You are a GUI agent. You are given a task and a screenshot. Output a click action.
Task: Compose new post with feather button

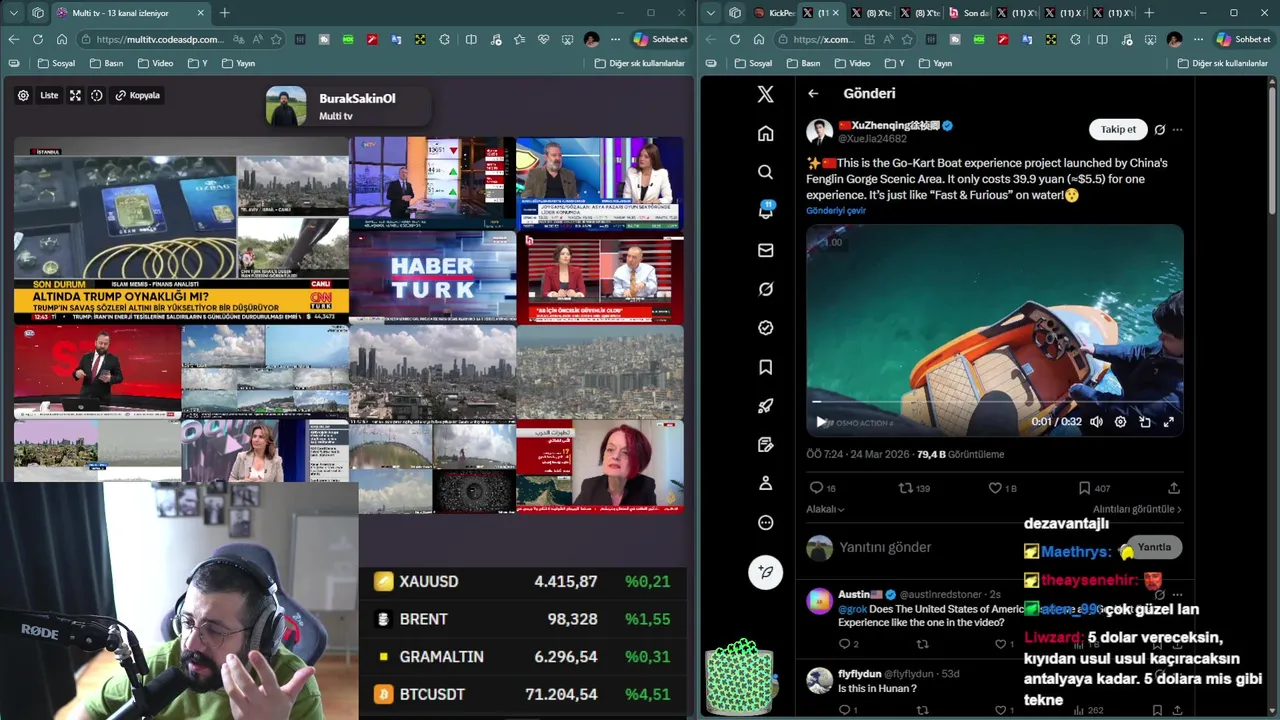pos(765,572)
